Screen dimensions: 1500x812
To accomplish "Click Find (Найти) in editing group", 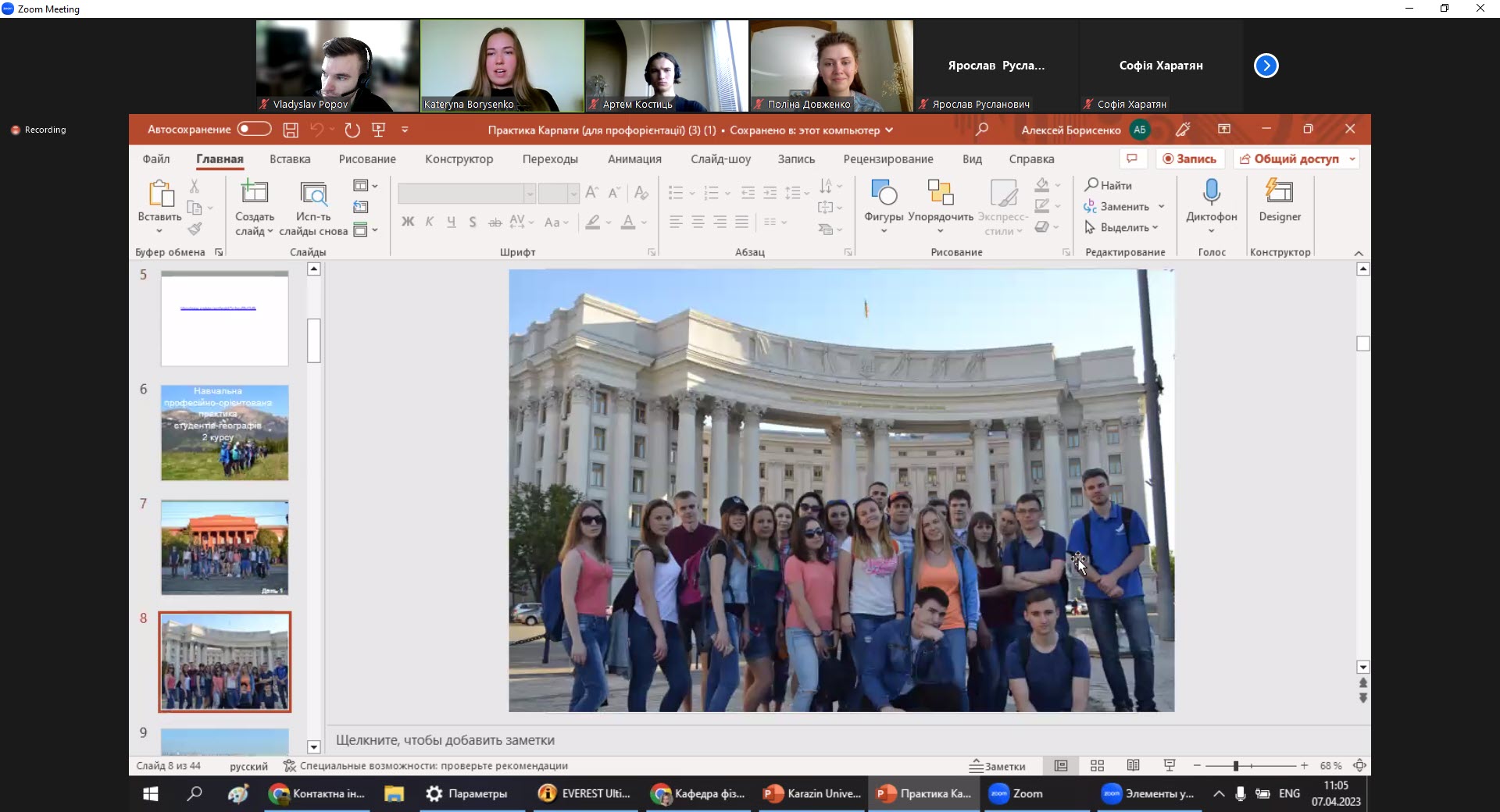I will (x=1108, y=186).
